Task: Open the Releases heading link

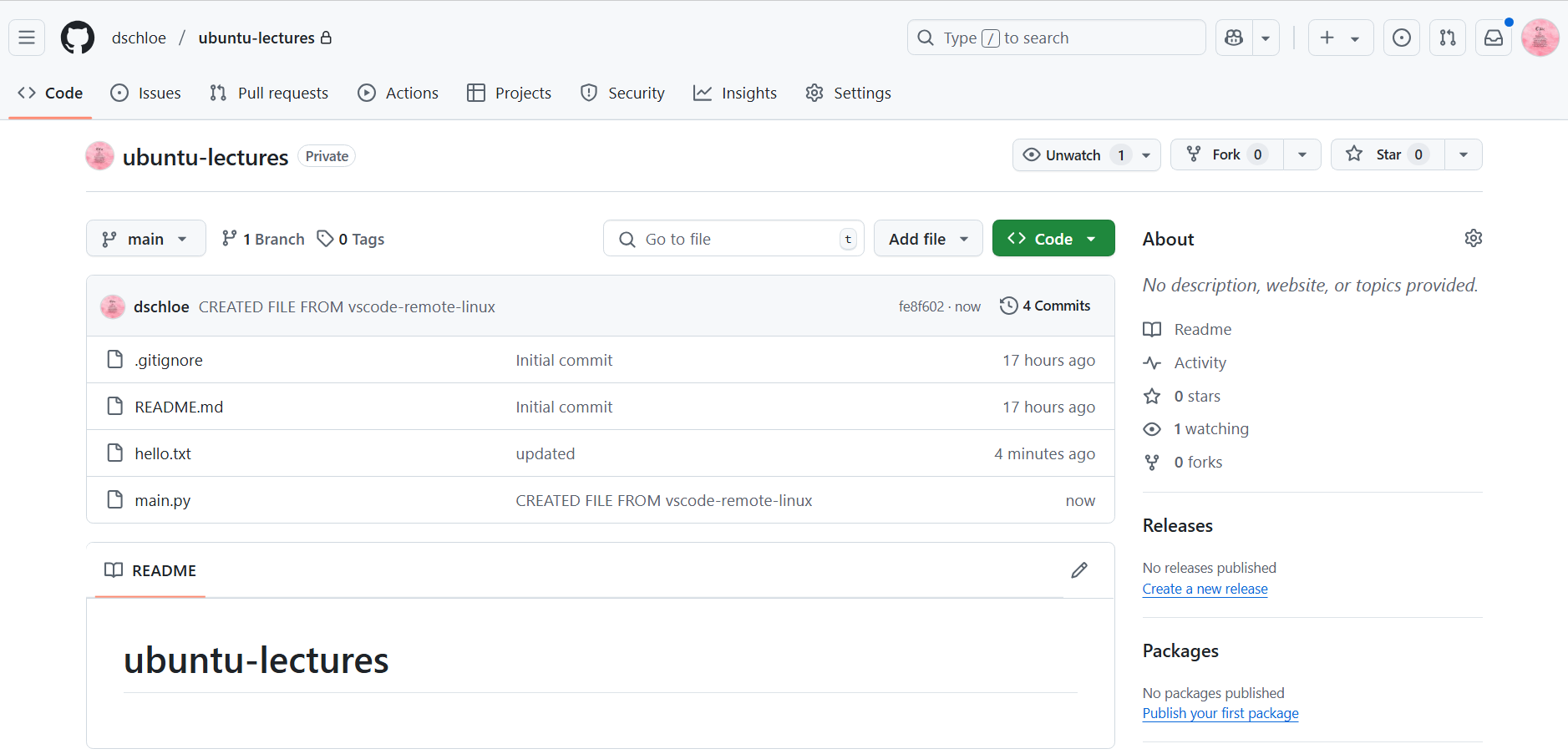Action: coord(1178,525)
